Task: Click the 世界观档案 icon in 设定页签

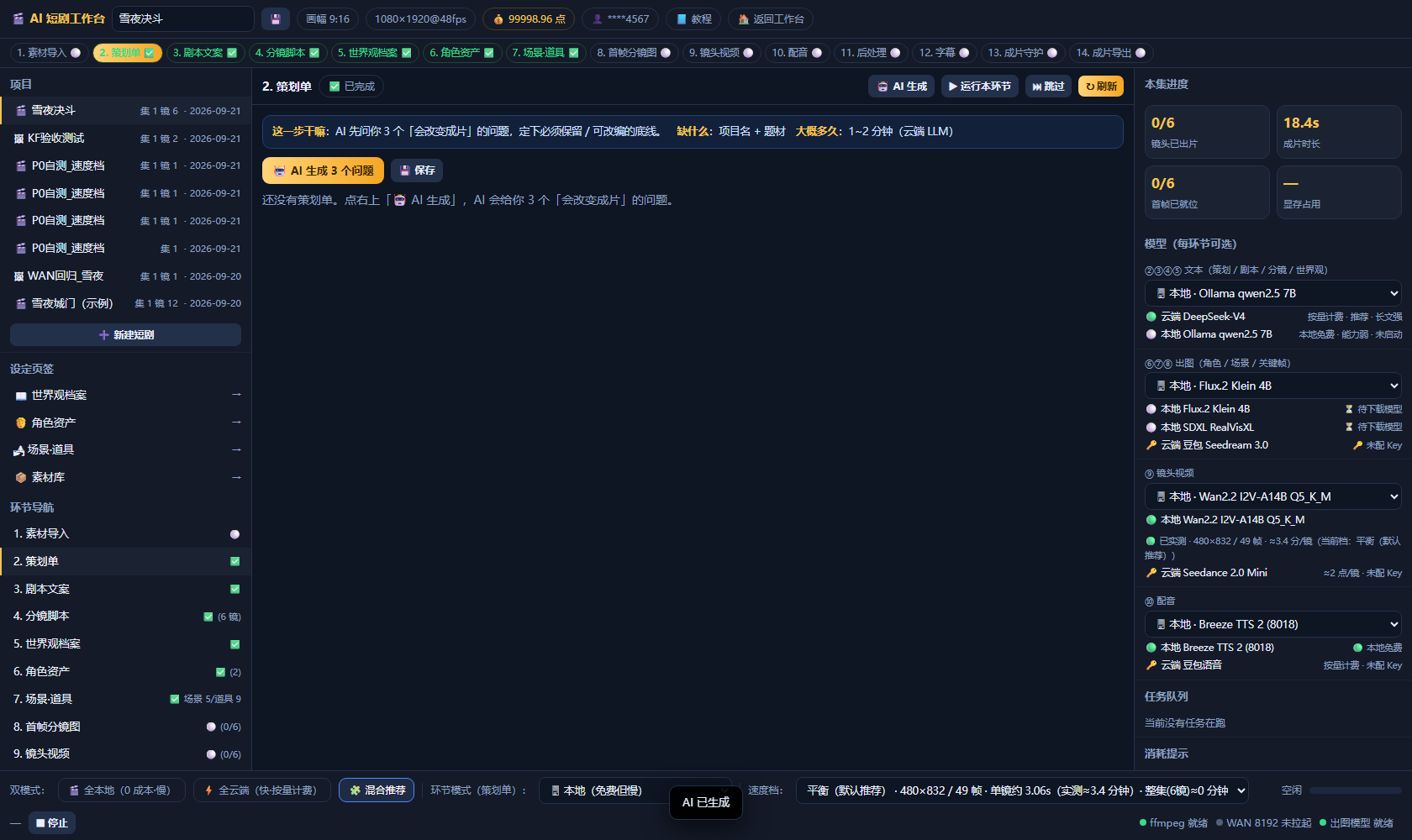Action: (21, 396)
